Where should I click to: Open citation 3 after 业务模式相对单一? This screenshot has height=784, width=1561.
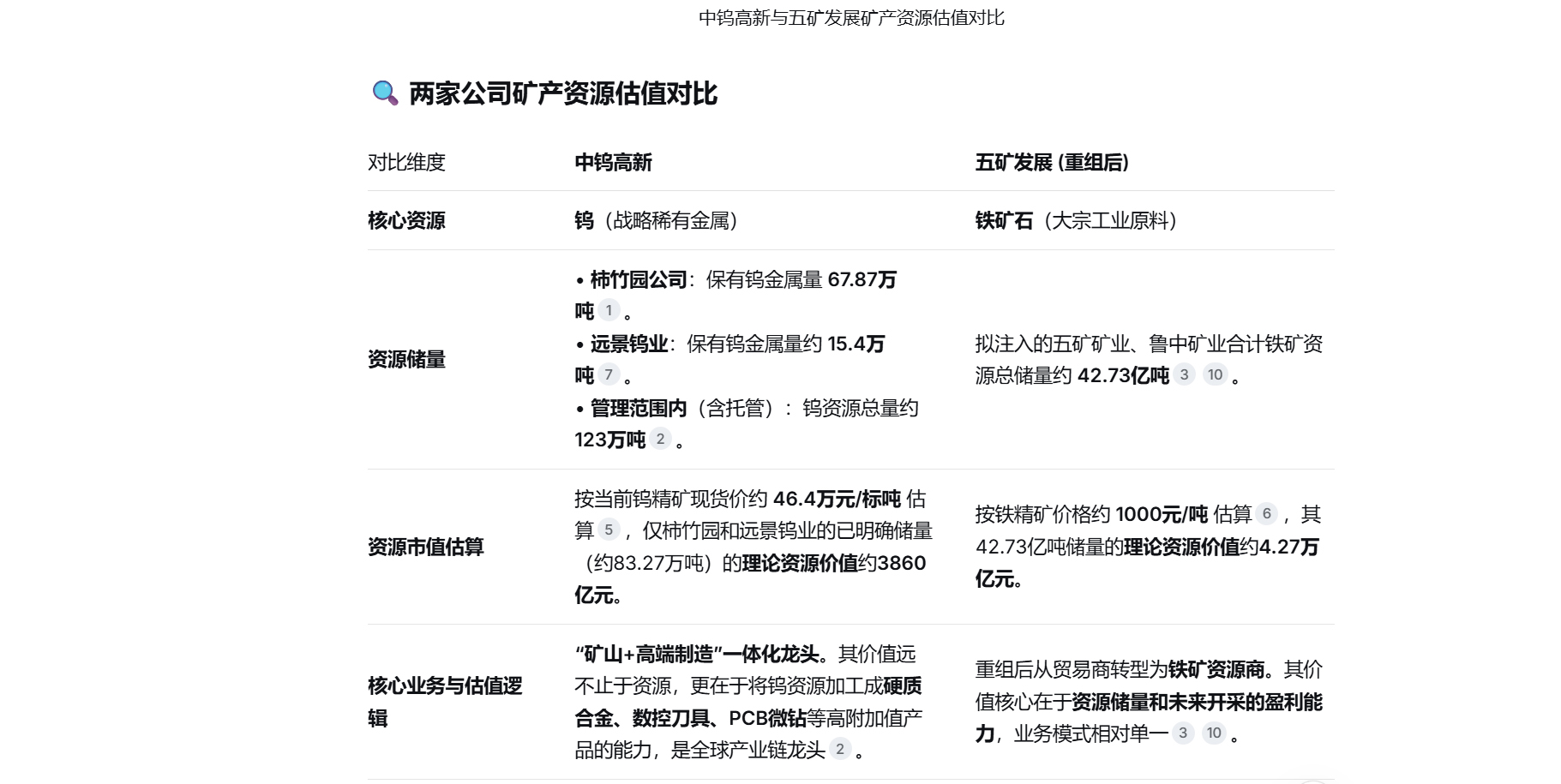click(x=1183, y=733)
